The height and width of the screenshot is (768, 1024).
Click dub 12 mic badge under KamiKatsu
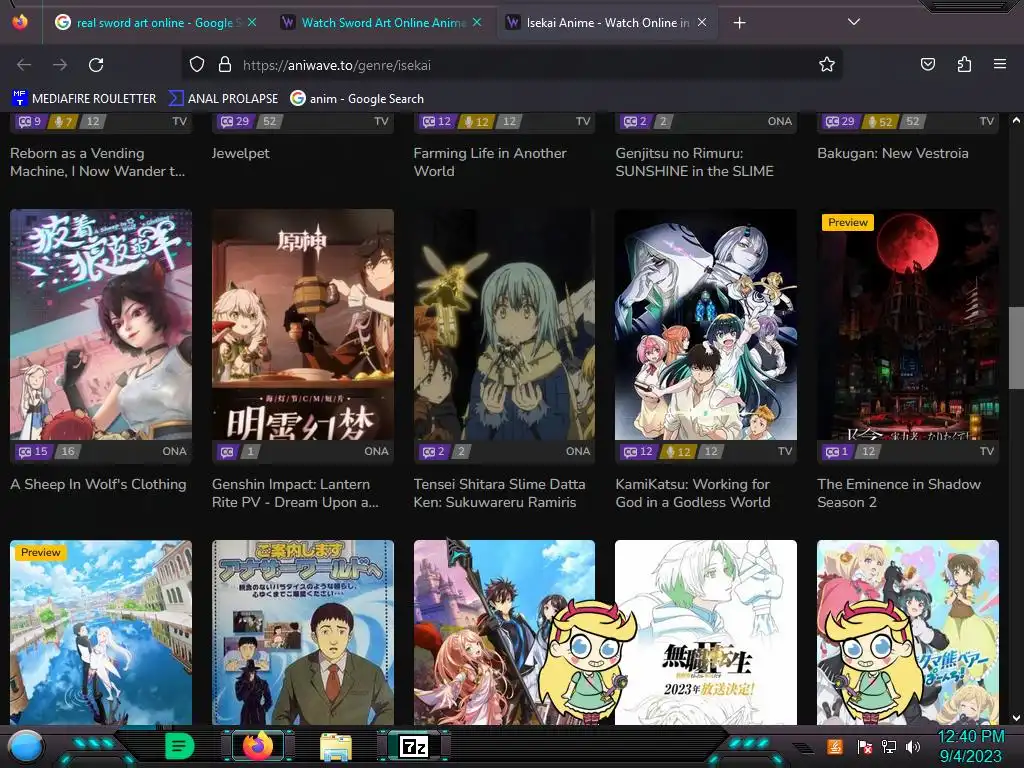click(x=678, y=451)
